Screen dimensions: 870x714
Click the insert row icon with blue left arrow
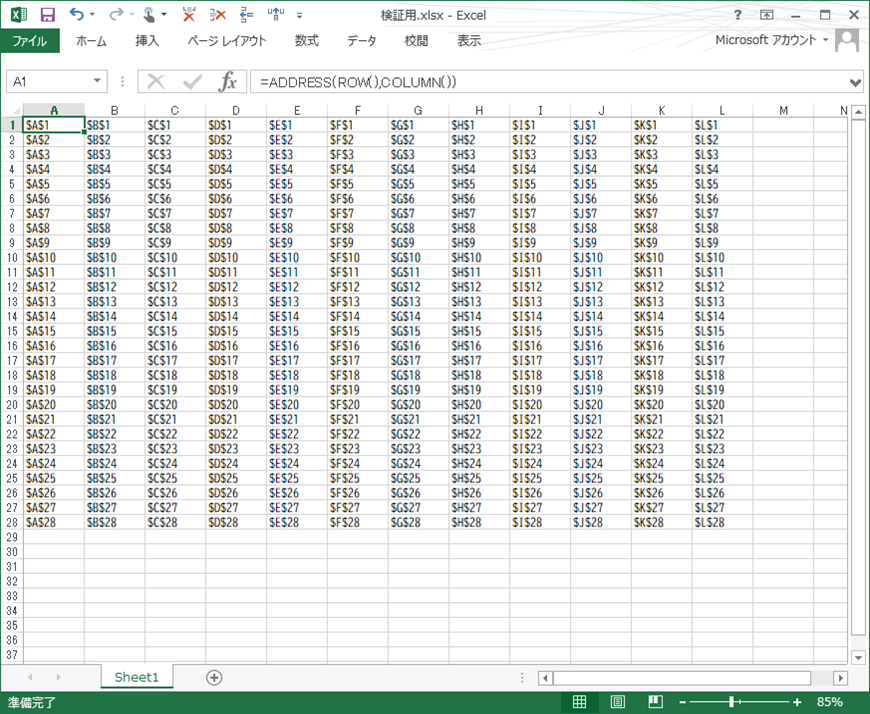[246, 14]
